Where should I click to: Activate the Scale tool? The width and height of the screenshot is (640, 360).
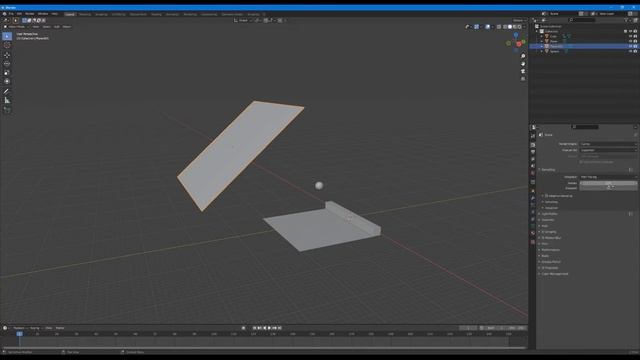7,73
